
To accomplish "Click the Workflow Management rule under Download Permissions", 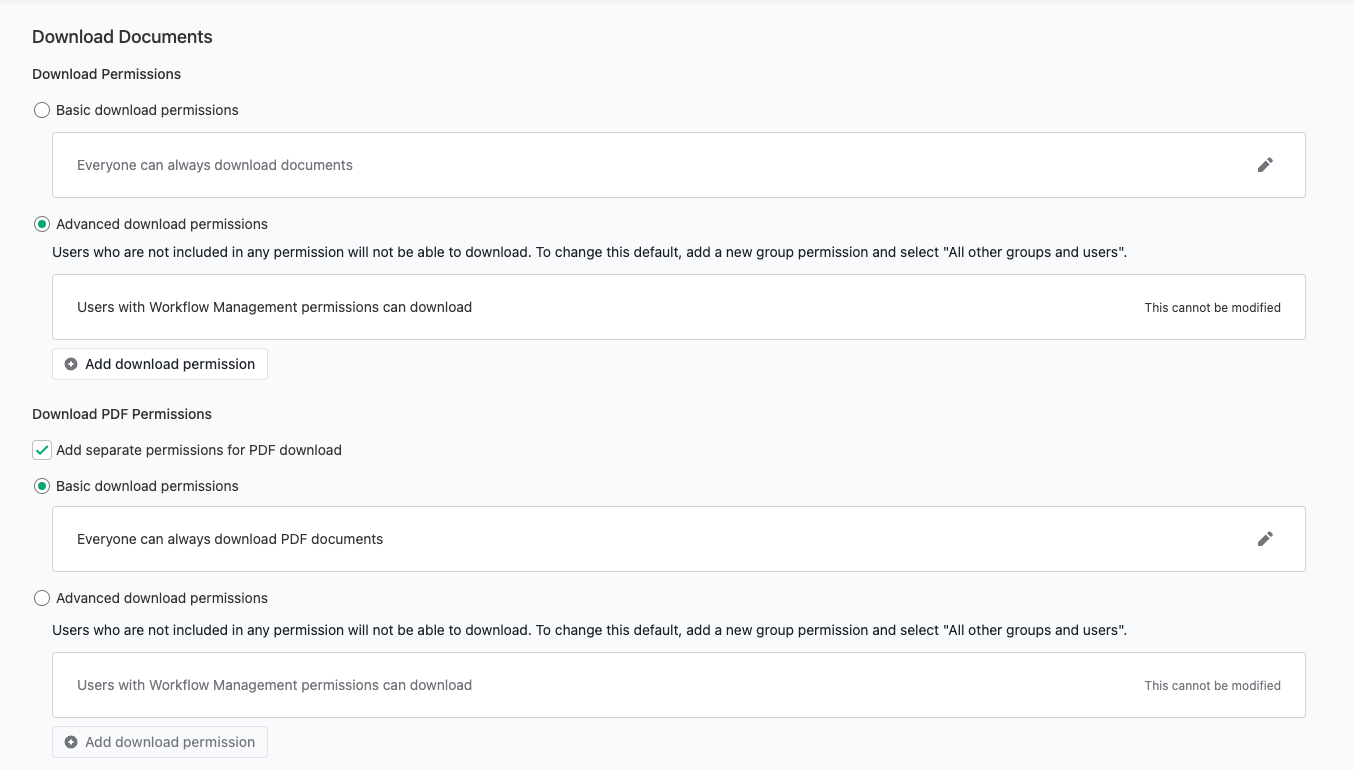I will [274, 307].
